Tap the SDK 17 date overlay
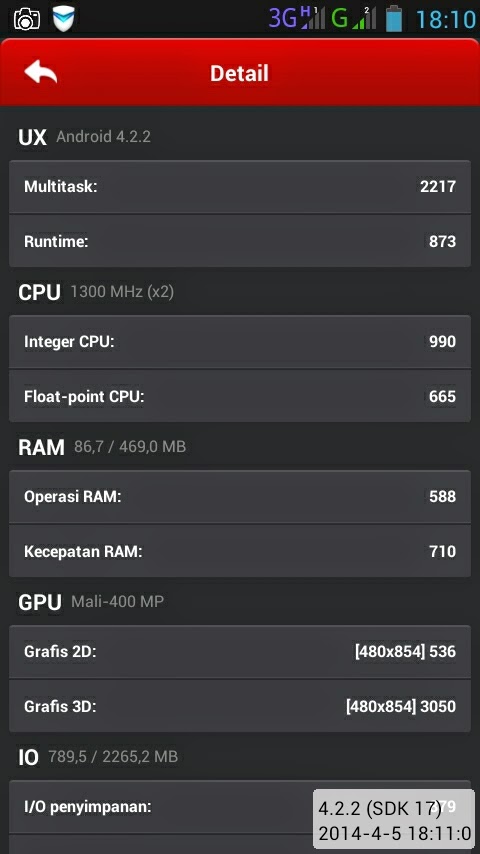 click(393, 819)
